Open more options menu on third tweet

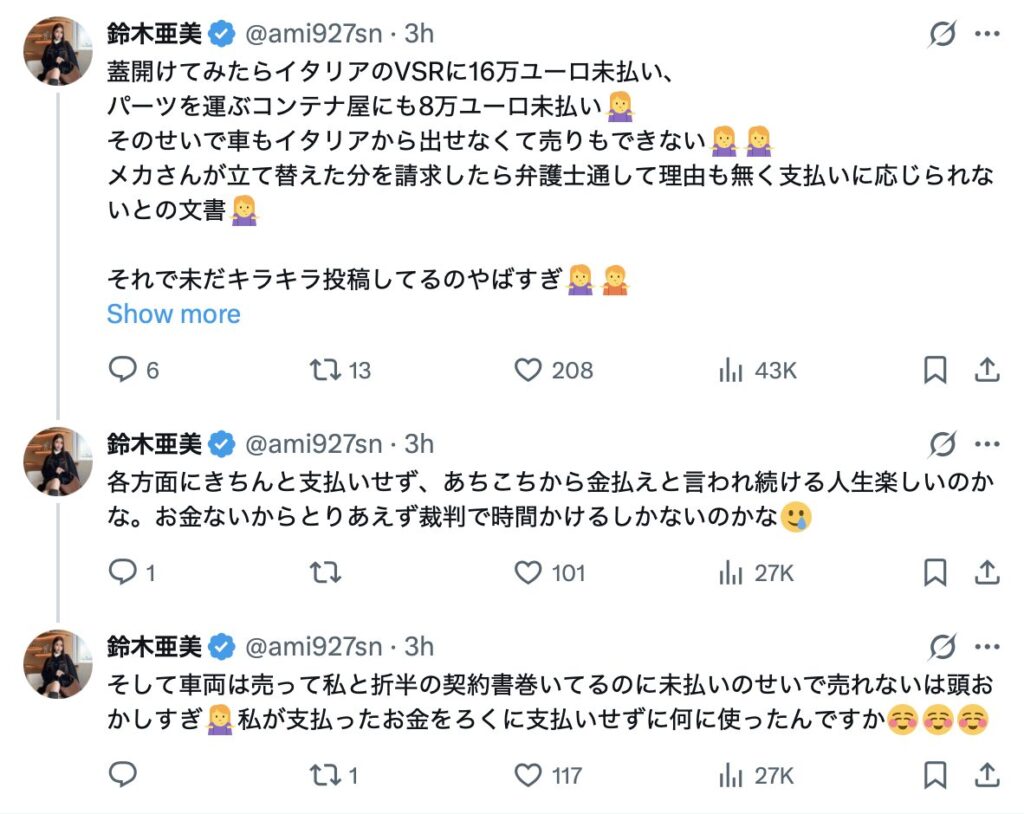point(988,646)
